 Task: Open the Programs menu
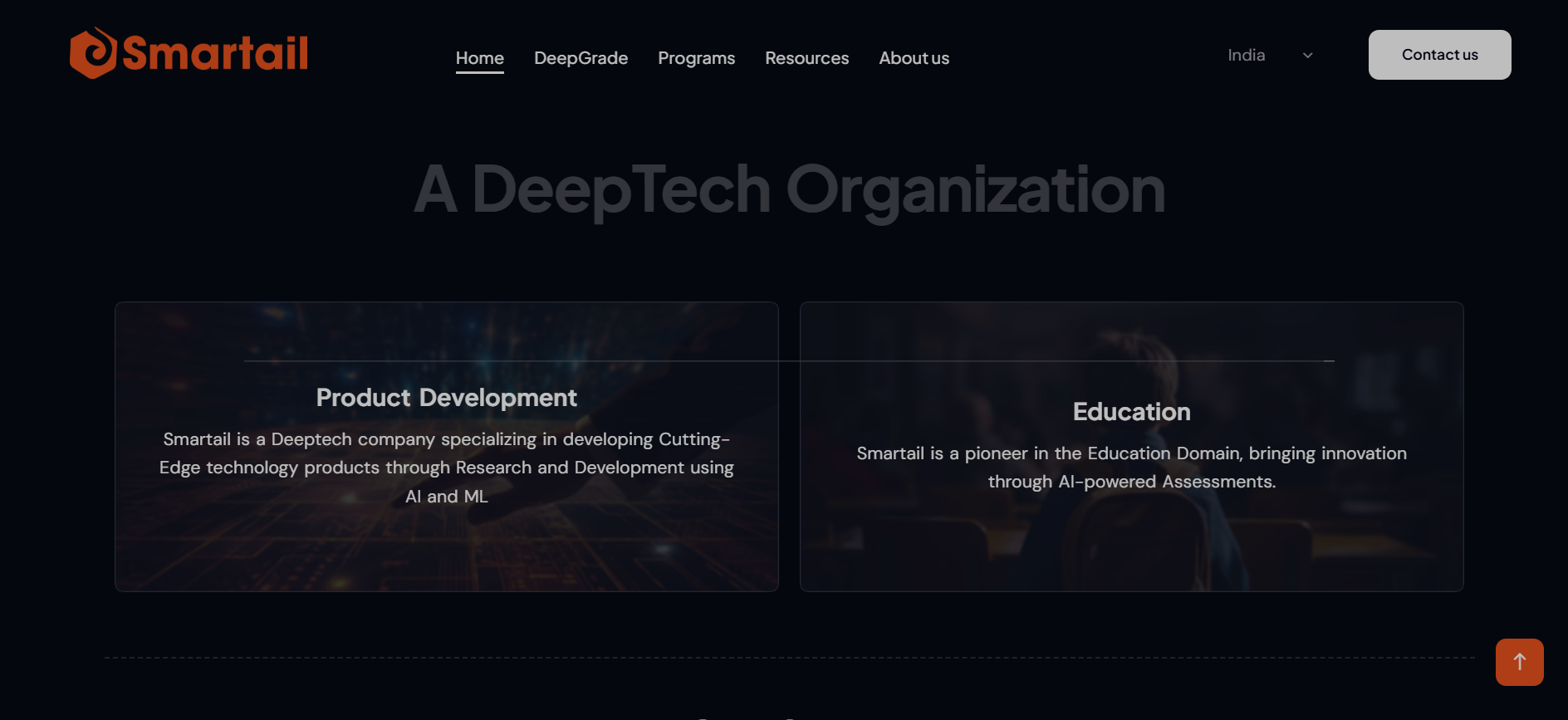696,58
